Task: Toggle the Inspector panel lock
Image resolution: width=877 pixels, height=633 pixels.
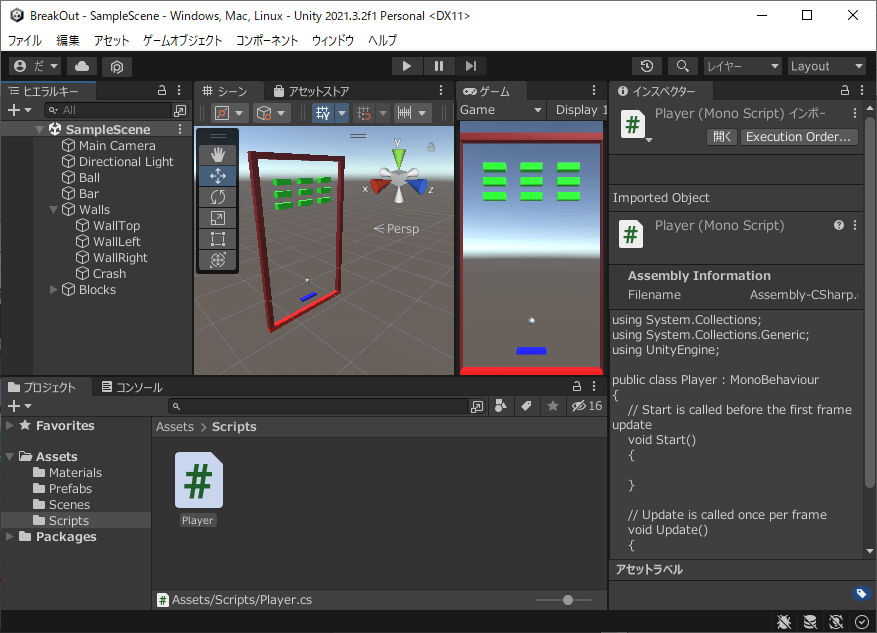Action: pyautogui.click(x=845, y=91)
